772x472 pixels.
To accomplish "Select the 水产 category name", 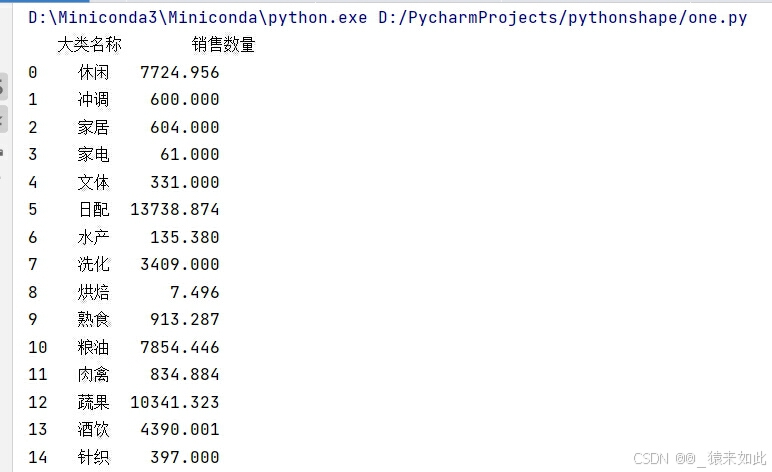I will [x=93, y=237].
